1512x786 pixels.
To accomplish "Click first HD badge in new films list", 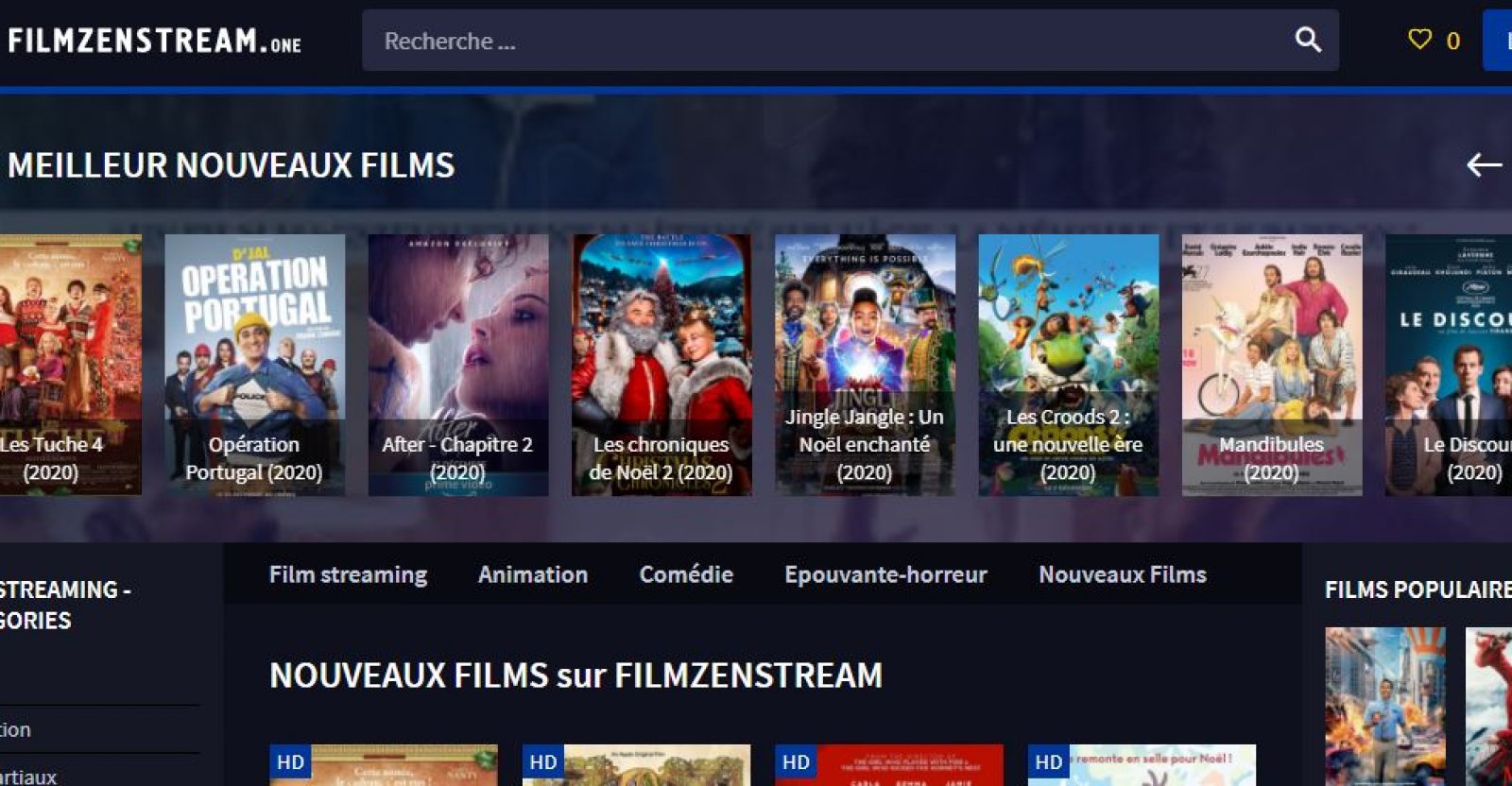I will tap(290, 762).
